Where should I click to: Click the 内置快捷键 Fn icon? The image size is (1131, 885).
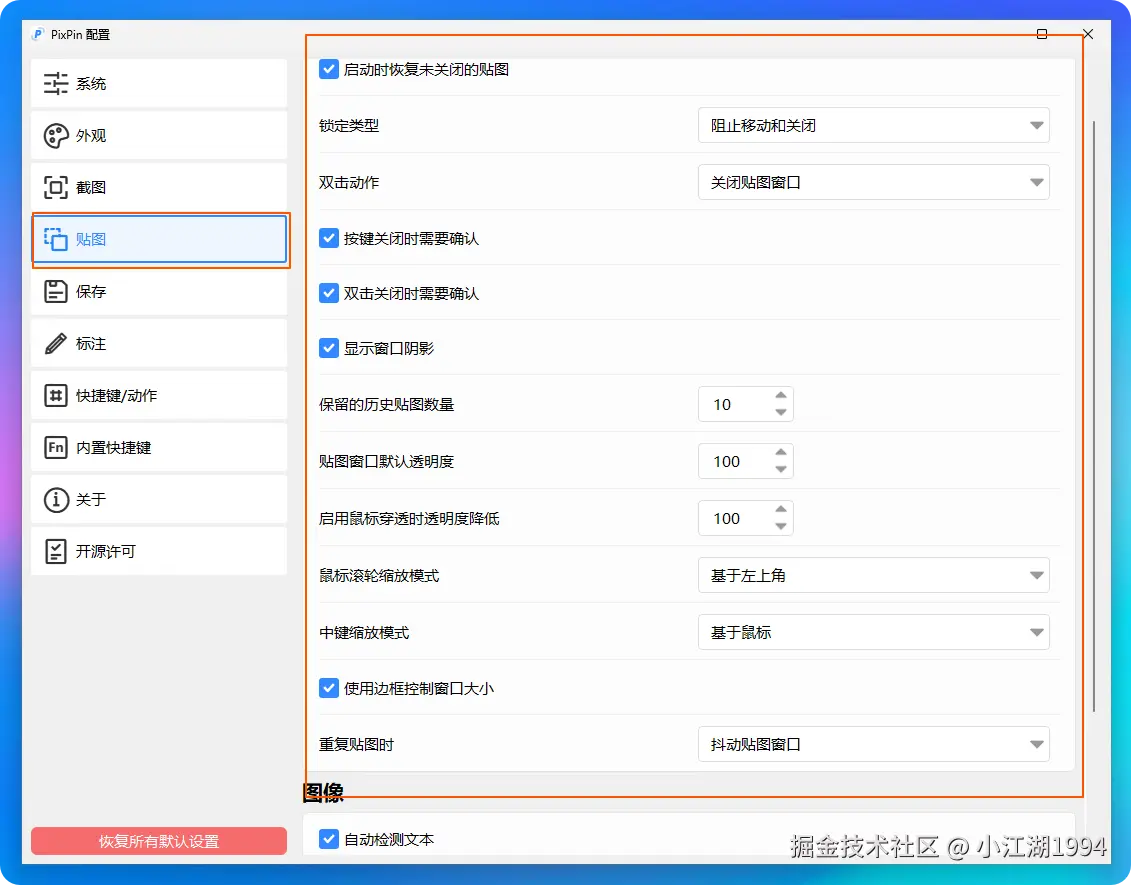(x=56, y=447)
